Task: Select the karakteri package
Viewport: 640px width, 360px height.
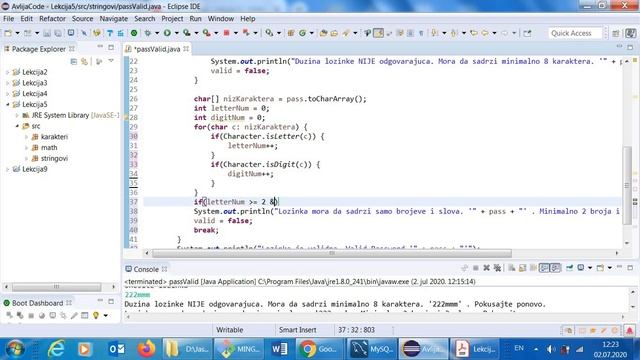Action: coord(54,137)
